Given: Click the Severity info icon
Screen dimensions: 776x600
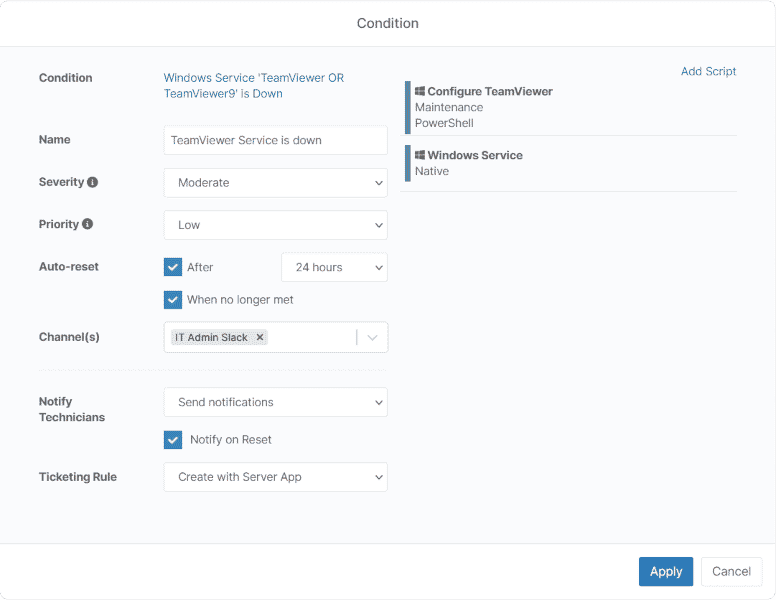Looking at the screenshot, I should click(x=93, y=183).
